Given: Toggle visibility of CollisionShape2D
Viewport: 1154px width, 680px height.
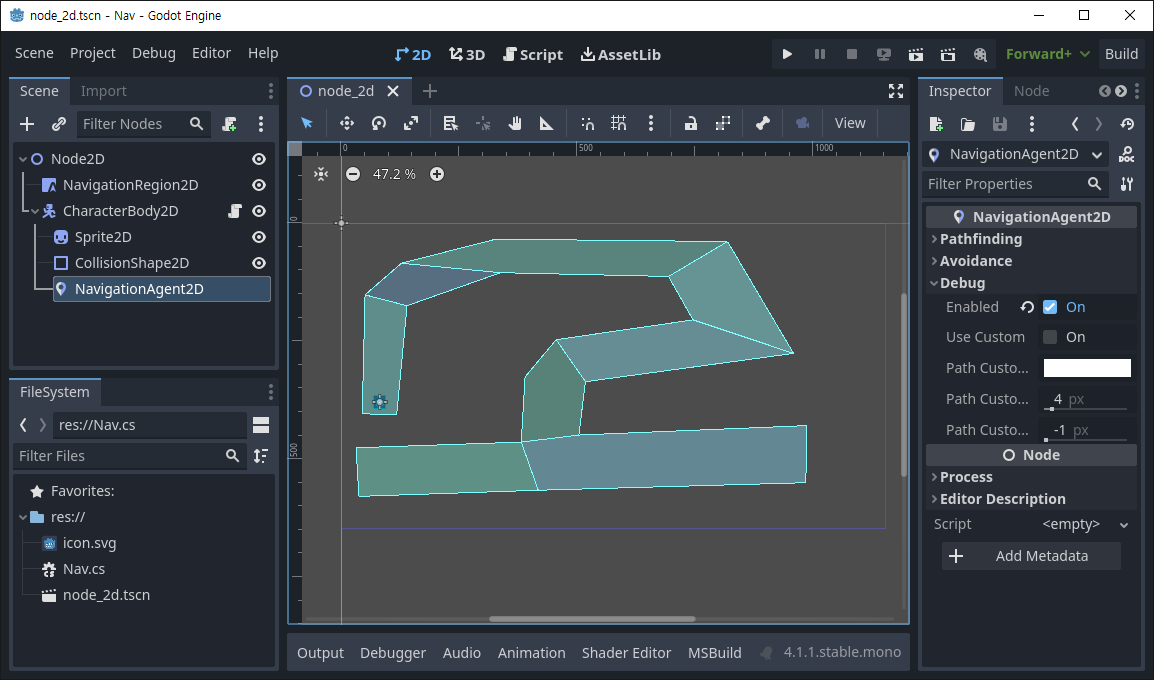Looking at the screenshot, I should (259, 263).
